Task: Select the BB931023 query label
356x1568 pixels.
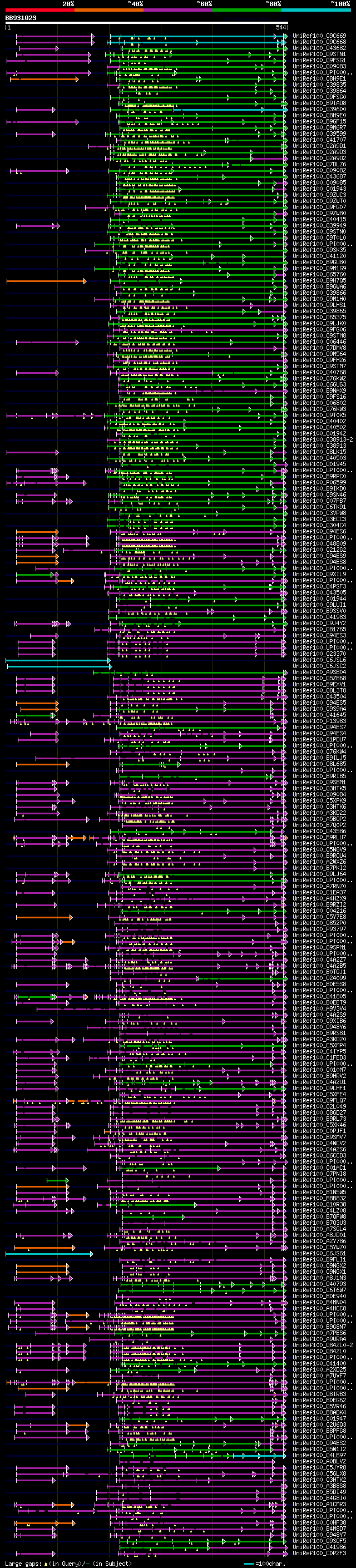Action: 21,18
